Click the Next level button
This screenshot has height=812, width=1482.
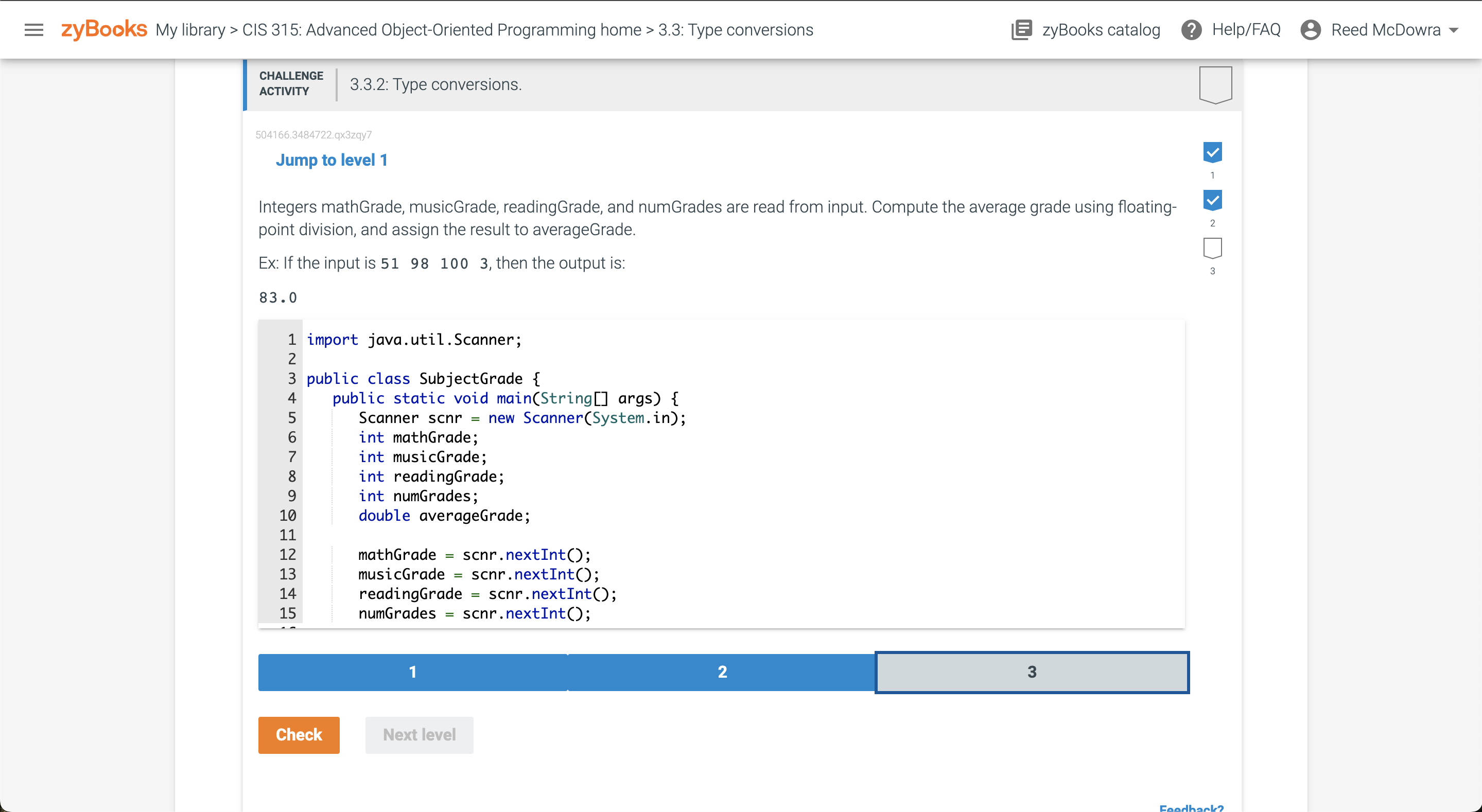pyautogui.click(x=419, y=734)
